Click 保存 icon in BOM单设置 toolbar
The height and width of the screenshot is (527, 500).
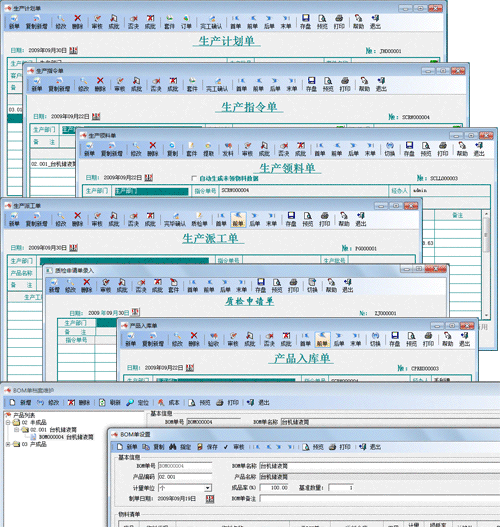click(x=207, y=447)
